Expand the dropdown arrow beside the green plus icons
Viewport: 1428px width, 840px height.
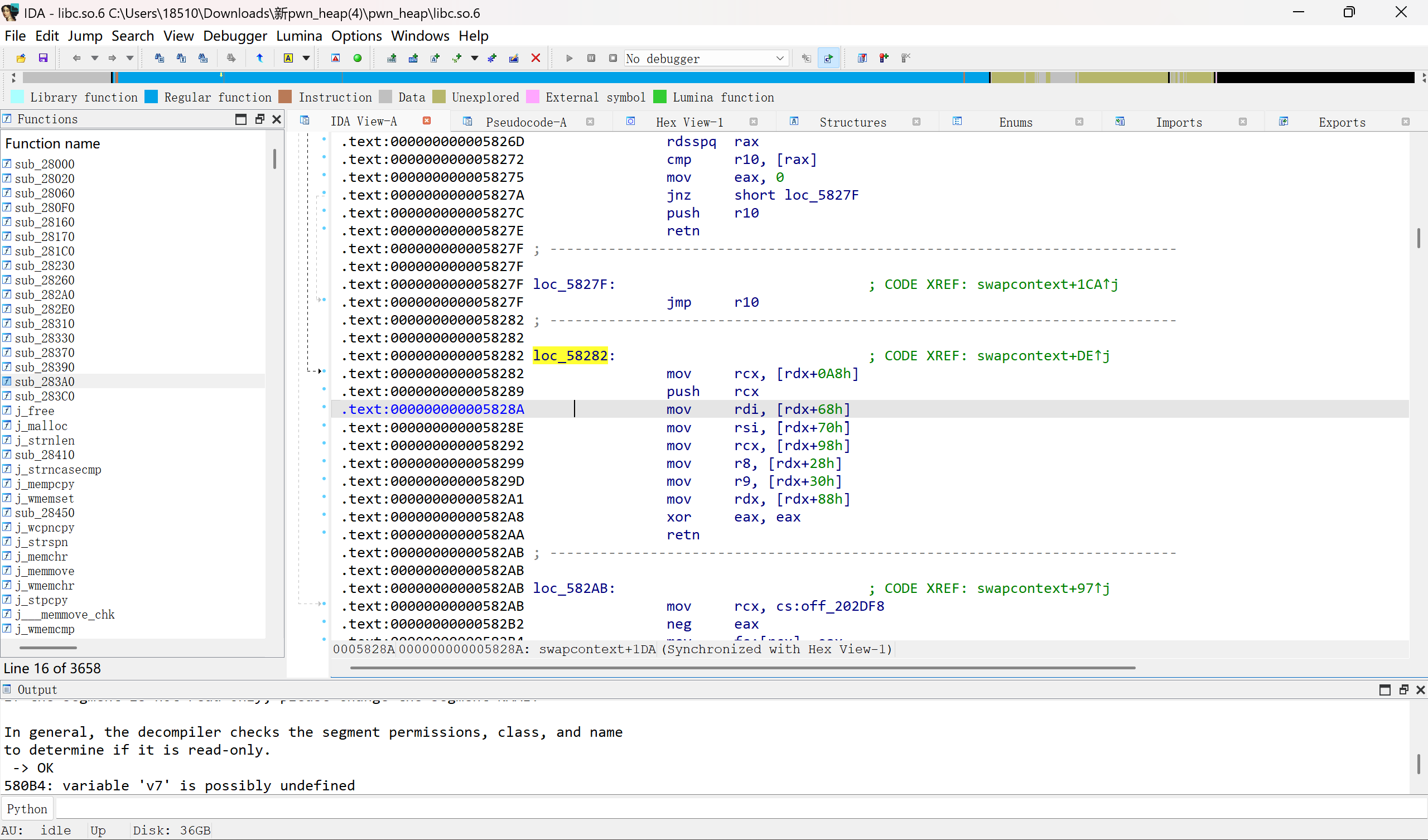click(x=475, y=58)
